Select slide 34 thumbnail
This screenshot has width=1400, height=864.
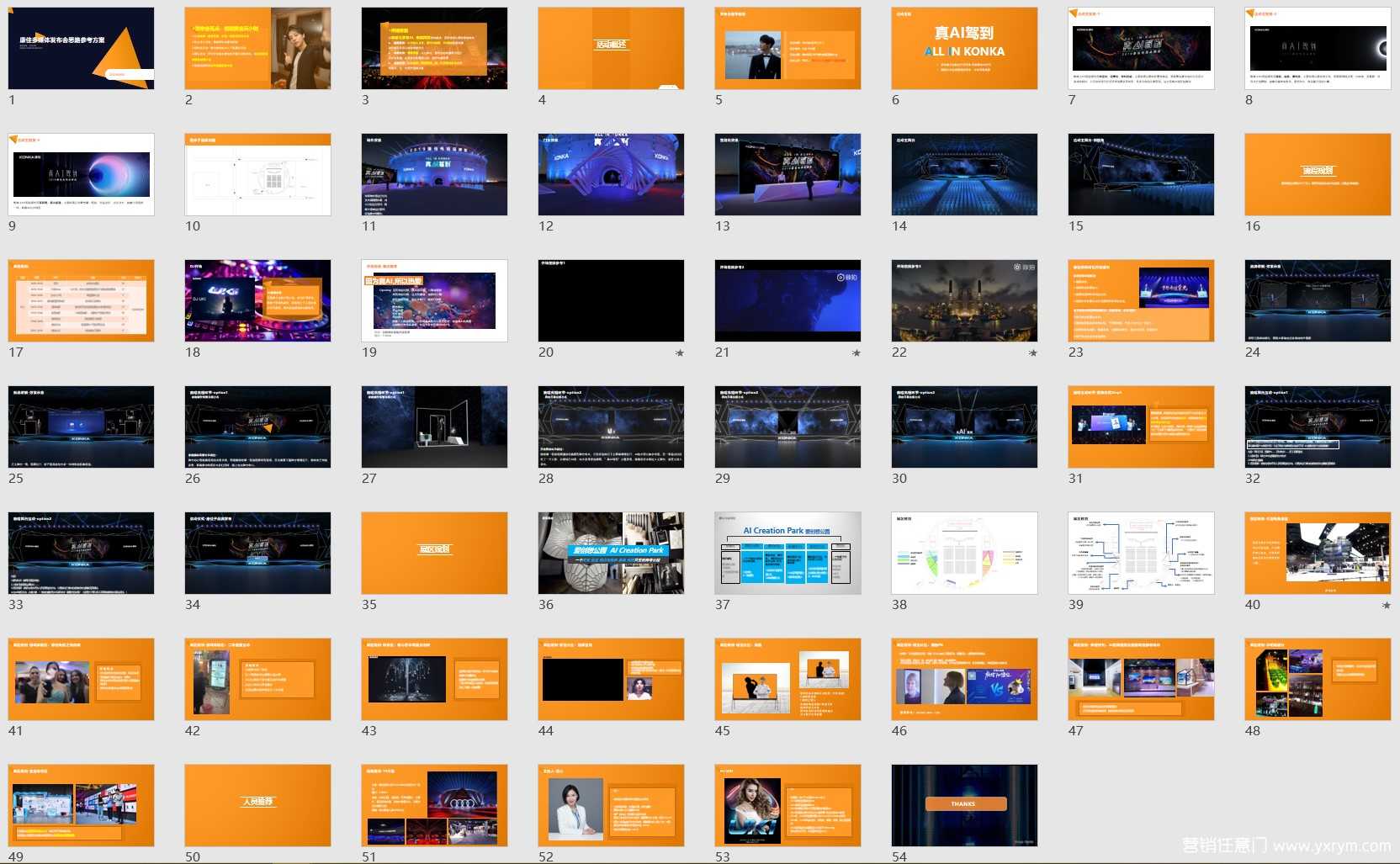tap(257, 553)
